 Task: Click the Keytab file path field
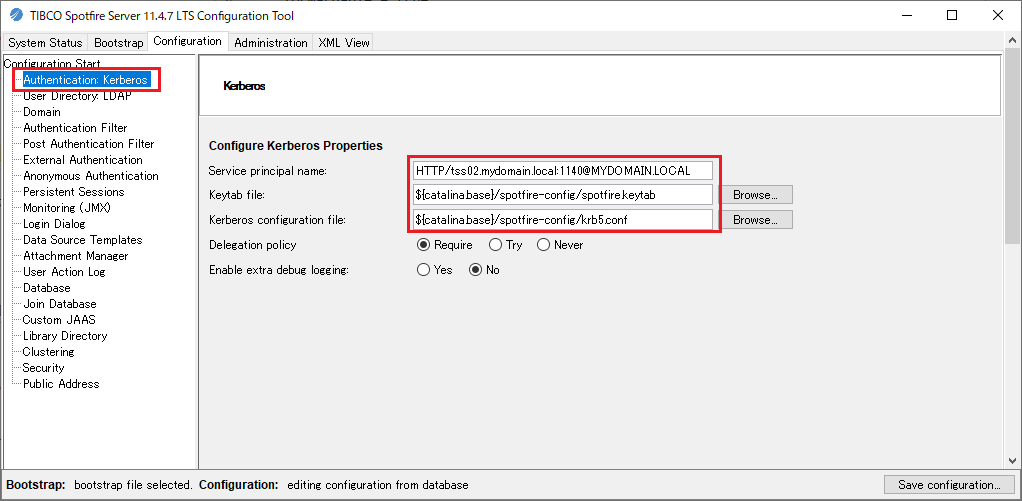563,195
